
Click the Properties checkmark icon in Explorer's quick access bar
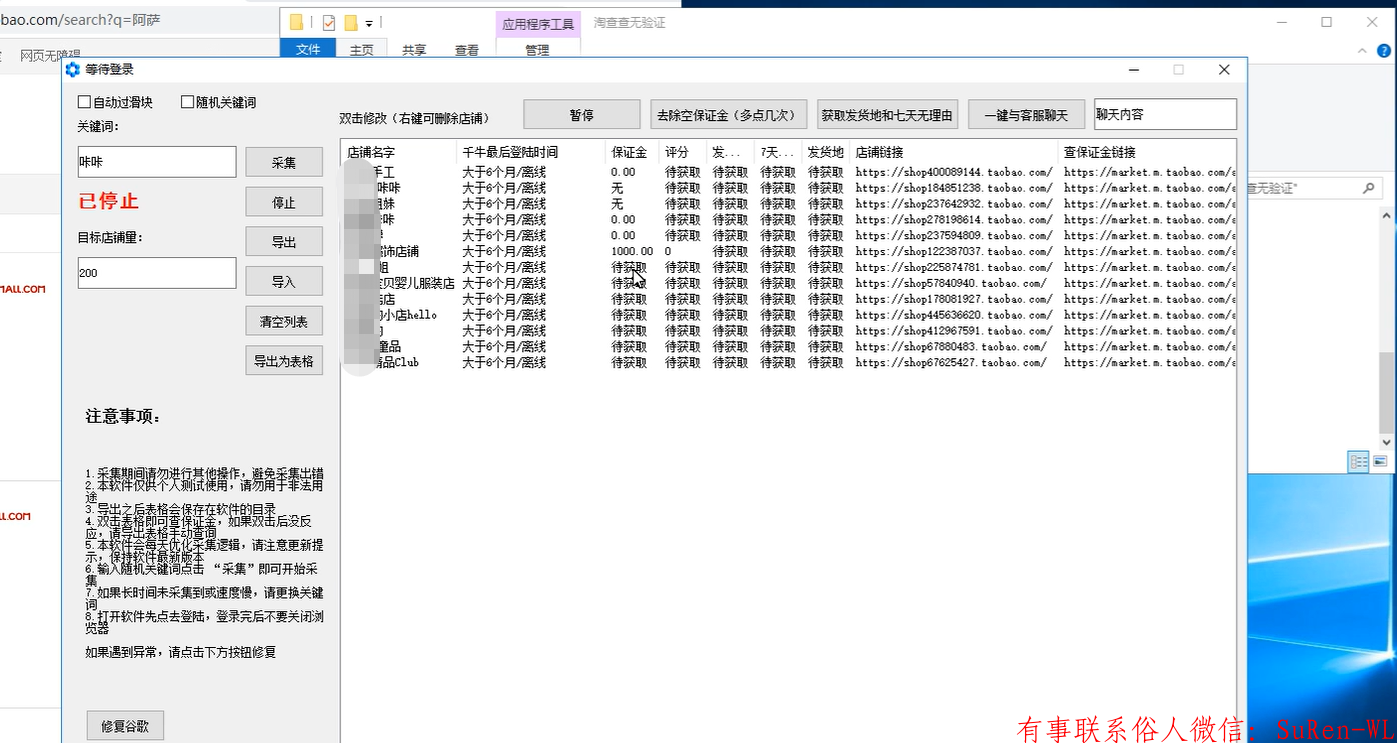click(329, 22)
